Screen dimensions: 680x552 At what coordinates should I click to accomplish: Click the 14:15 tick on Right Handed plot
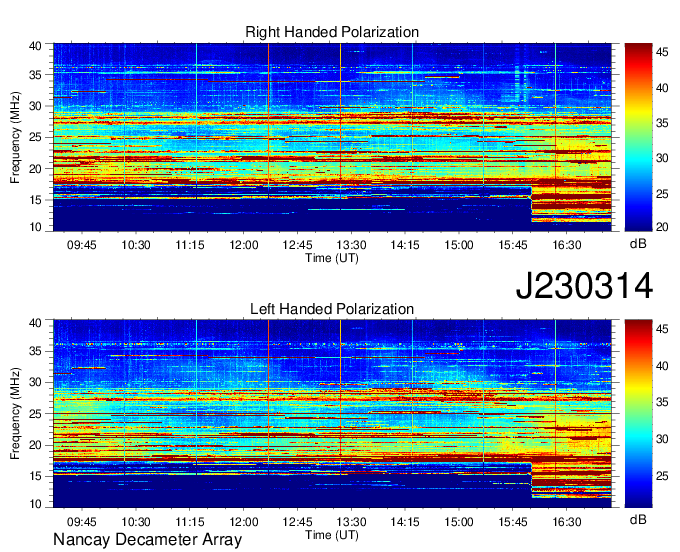coord(405,245)
